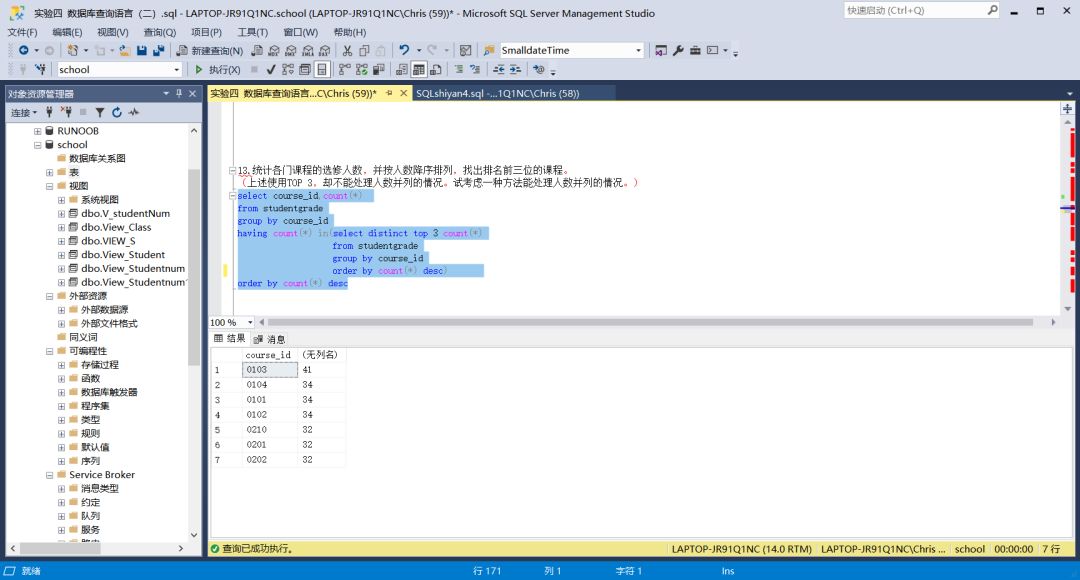
Task: Toggle auto-hide pin on Object Explorer panel
Action: pyautogui.click(x=179, y=93)
